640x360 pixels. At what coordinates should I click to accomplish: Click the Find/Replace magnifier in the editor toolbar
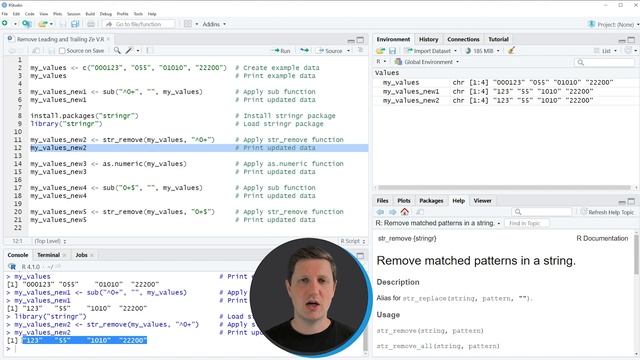(117, 51)
